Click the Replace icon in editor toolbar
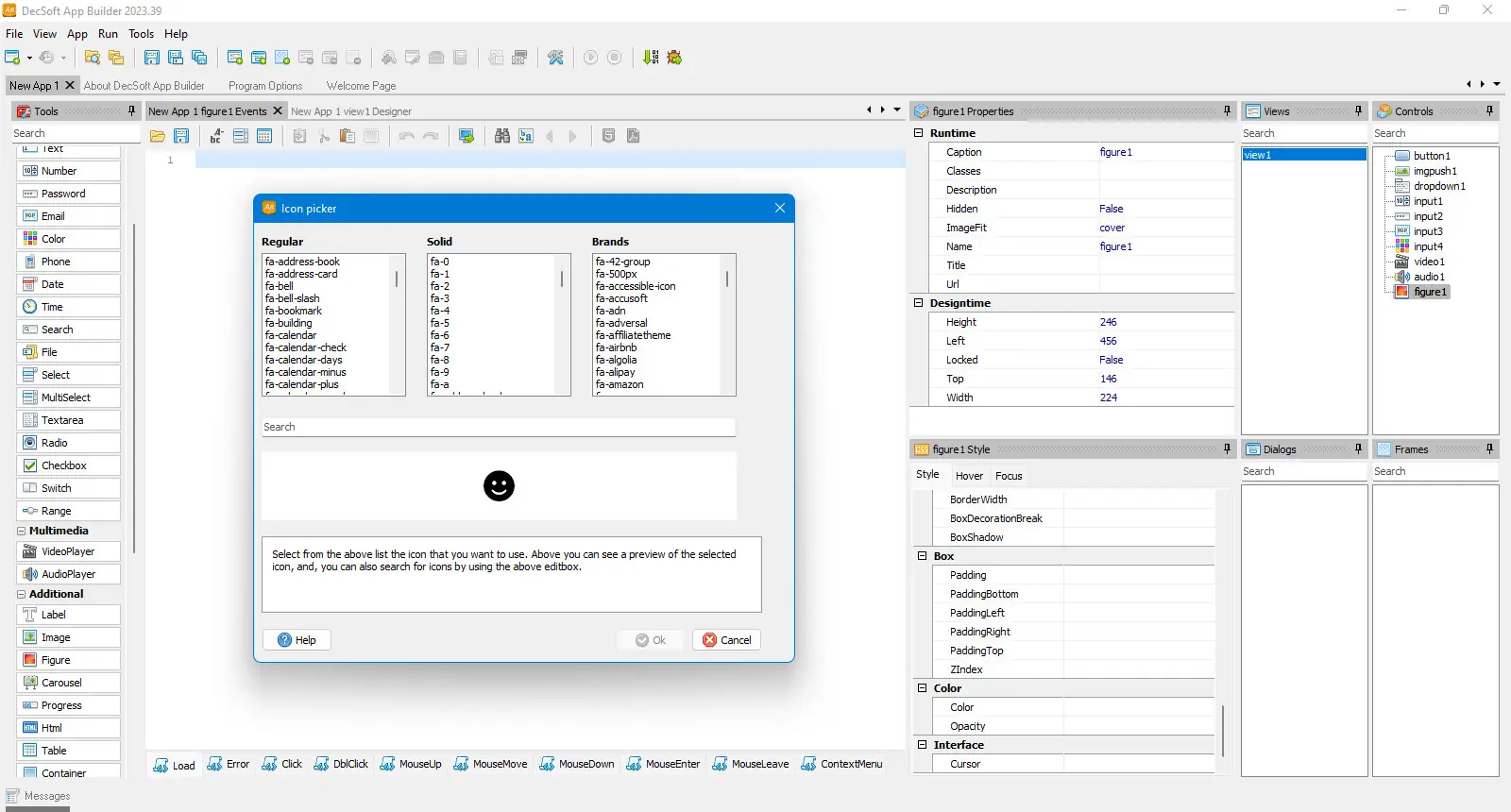 coord(526,136)
